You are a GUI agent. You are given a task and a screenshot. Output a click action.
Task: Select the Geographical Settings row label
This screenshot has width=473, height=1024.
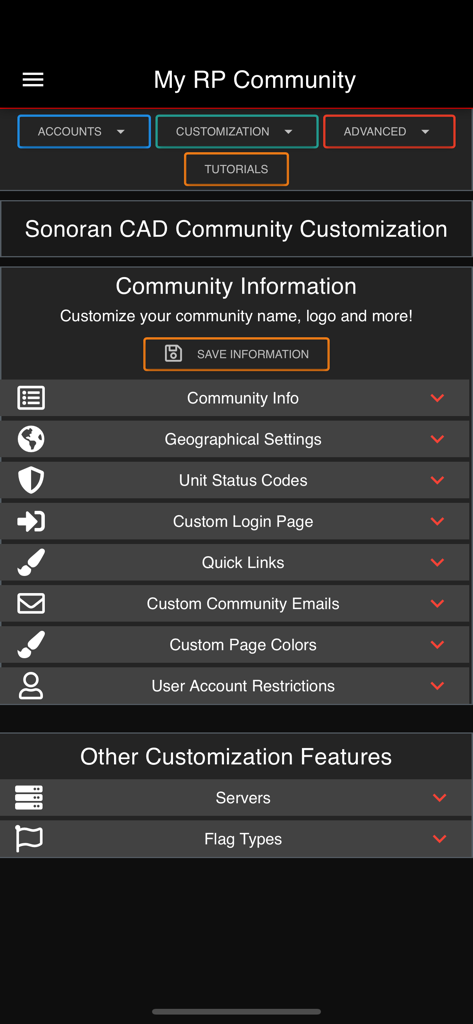243,439
